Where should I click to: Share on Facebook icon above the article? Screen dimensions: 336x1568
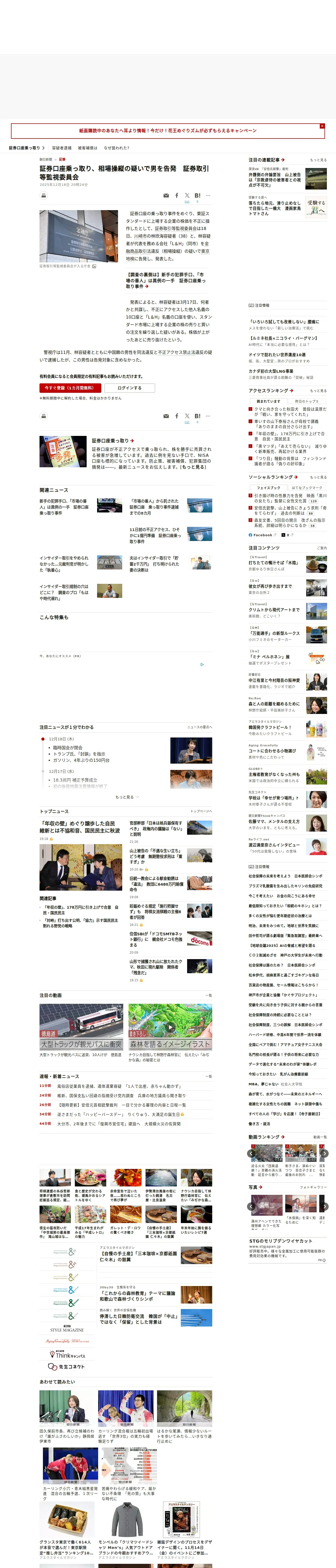(177, 195)
